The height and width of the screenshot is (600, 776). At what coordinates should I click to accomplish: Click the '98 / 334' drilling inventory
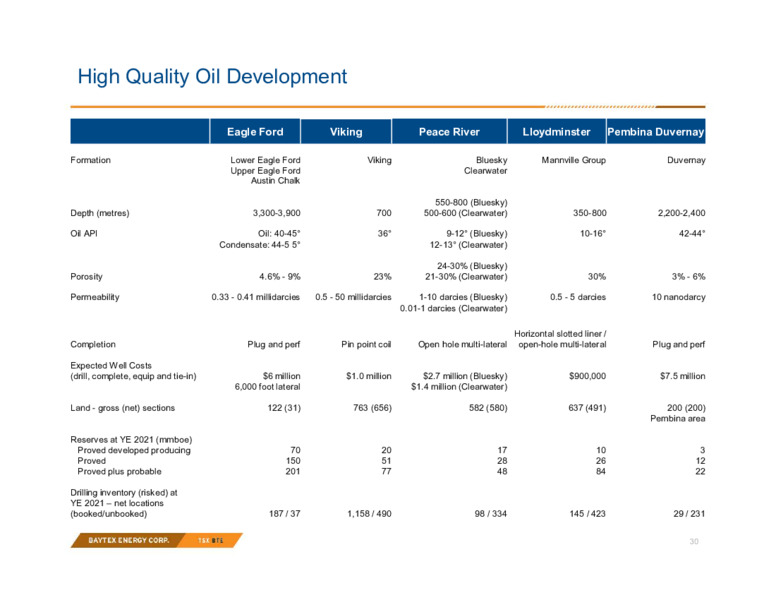click(491, 514)
